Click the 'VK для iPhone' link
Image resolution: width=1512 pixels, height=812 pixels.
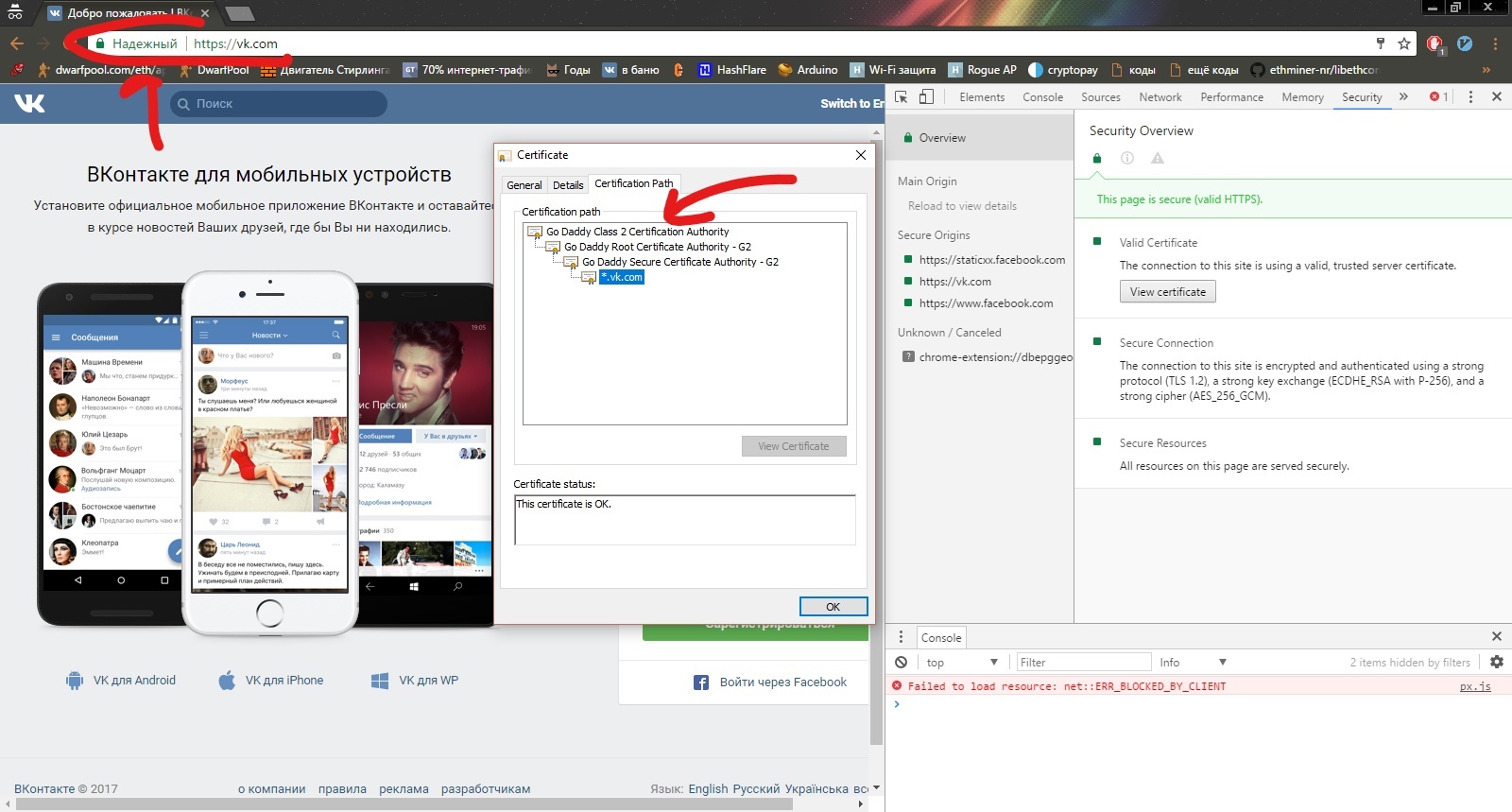click(x=271, y=681)
